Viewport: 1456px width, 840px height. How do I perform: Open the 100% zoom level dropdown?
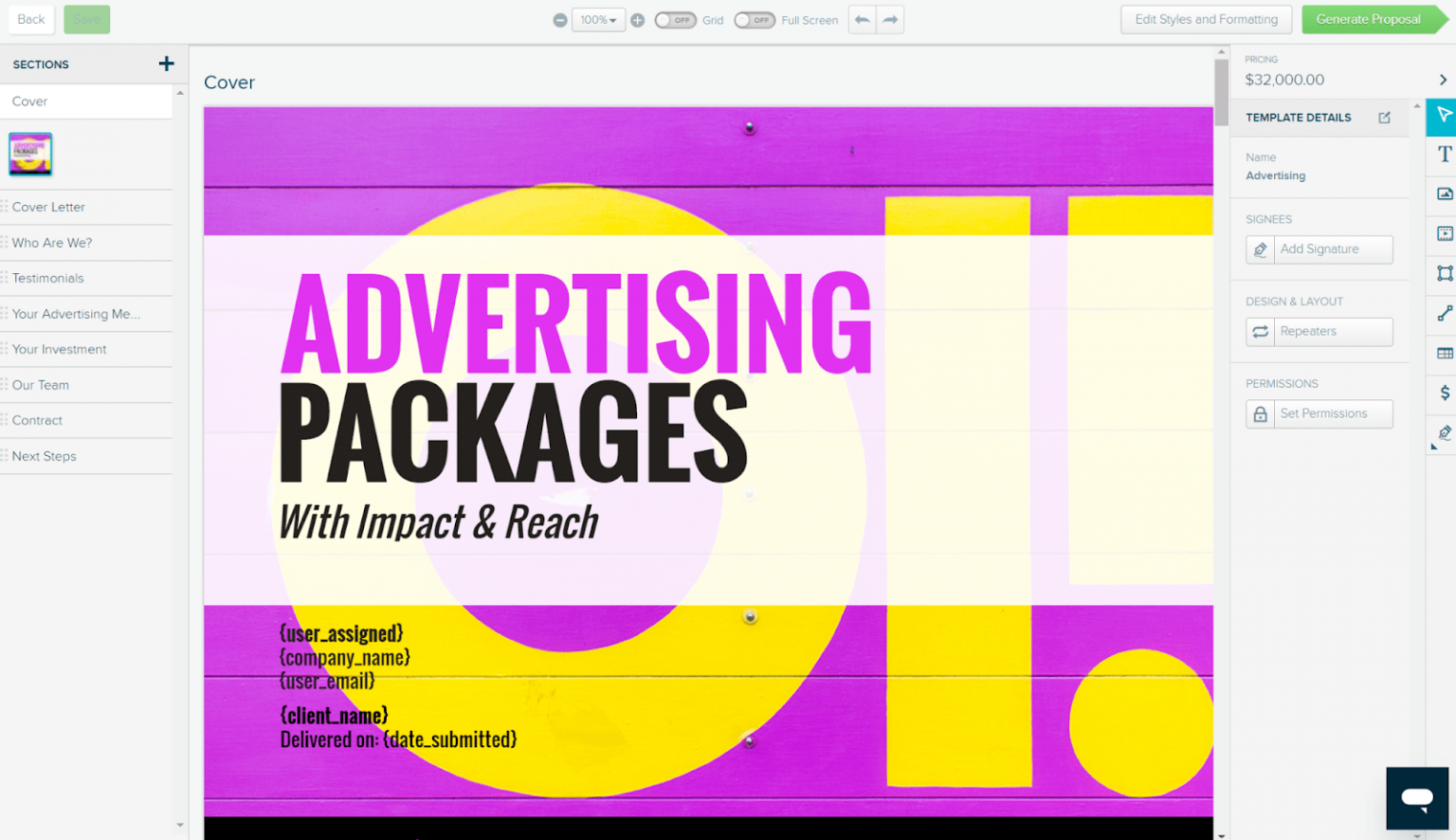click(598, 20)
